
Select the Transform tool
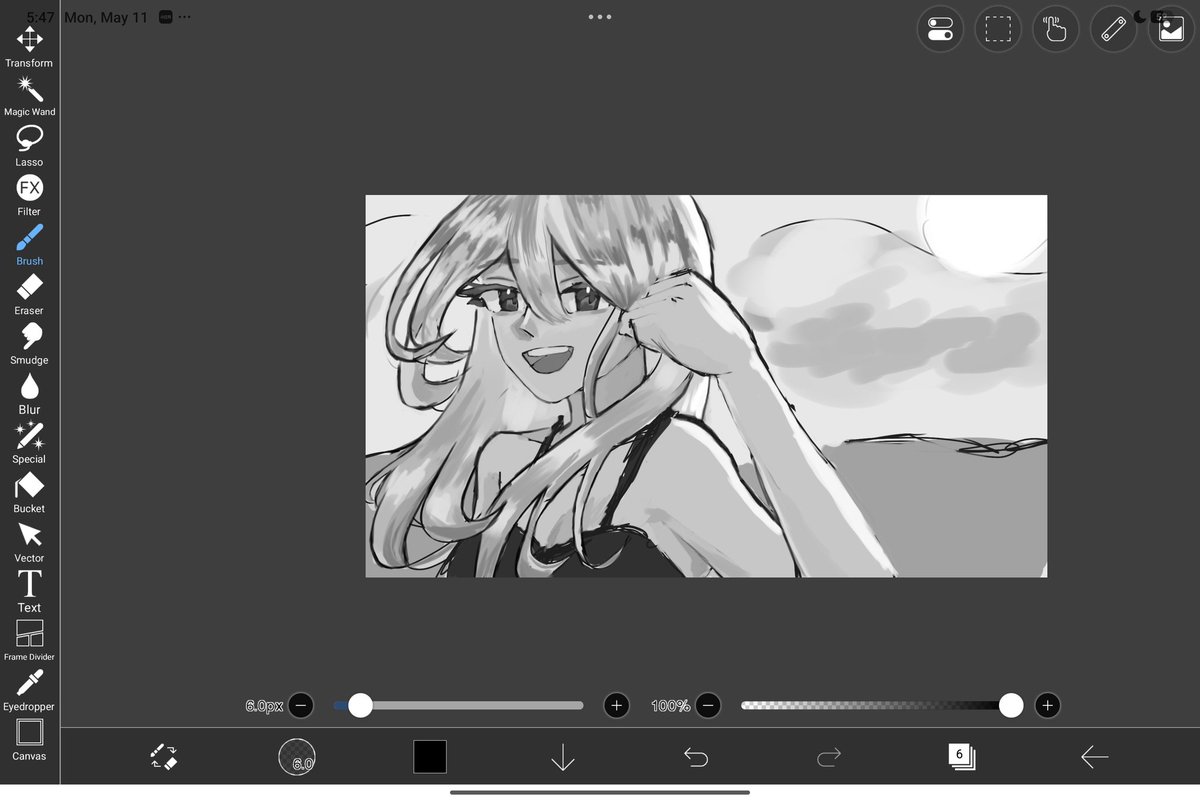29,47
